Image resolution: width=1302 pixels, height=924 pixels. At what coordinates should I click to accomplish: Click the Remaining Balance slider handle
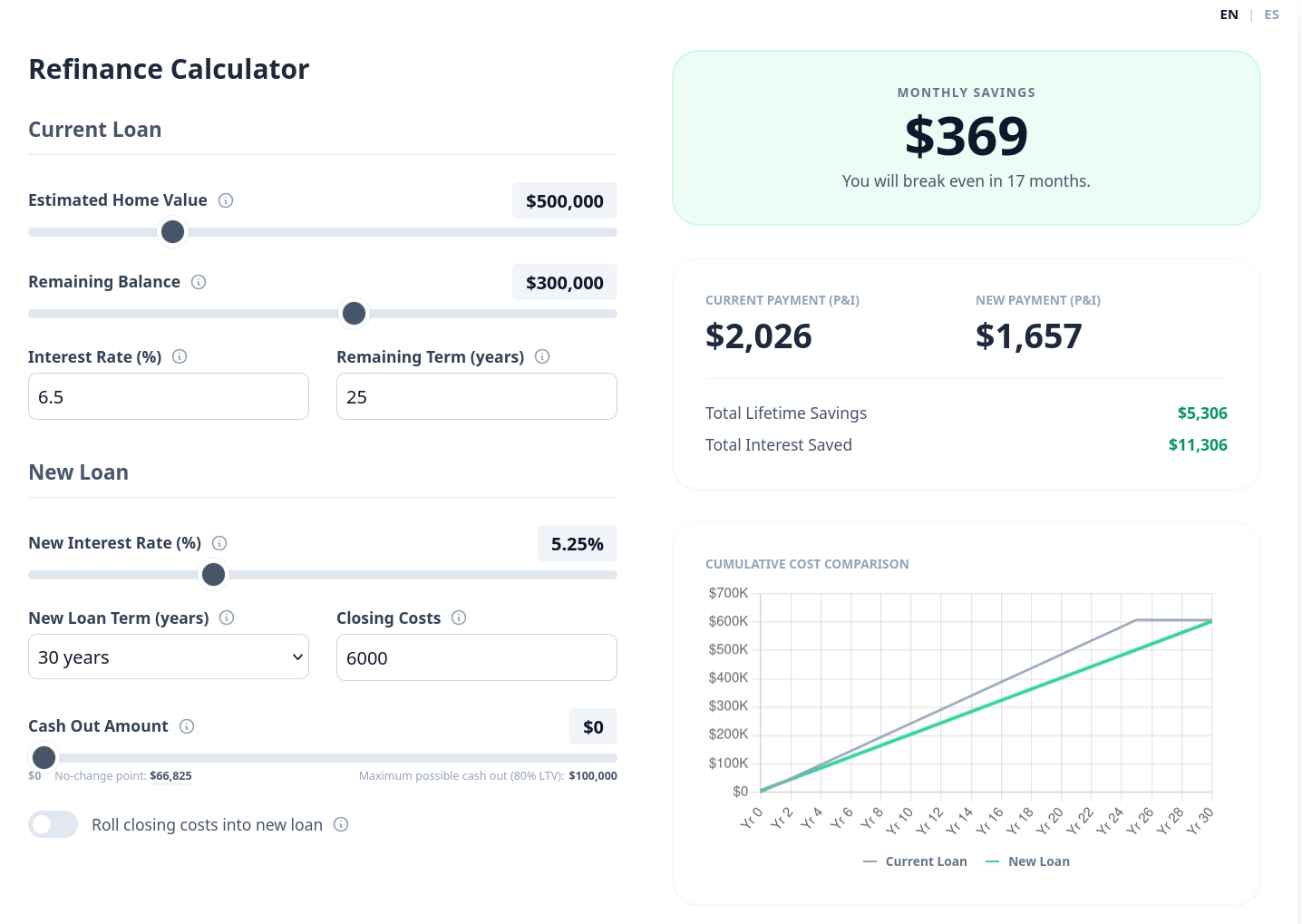click(x=354, y=314)
